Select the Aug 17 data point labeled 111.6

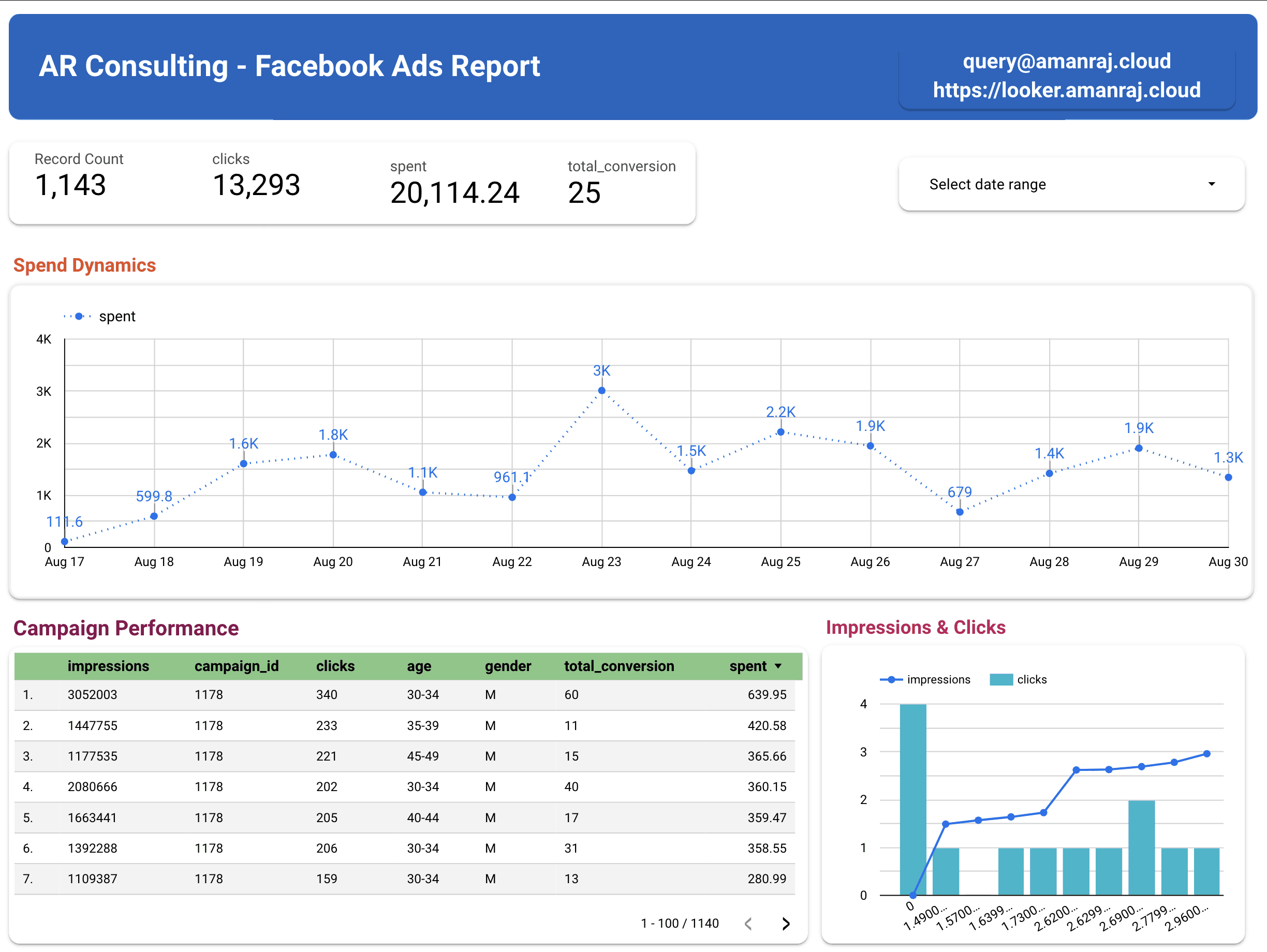[64, 540]
